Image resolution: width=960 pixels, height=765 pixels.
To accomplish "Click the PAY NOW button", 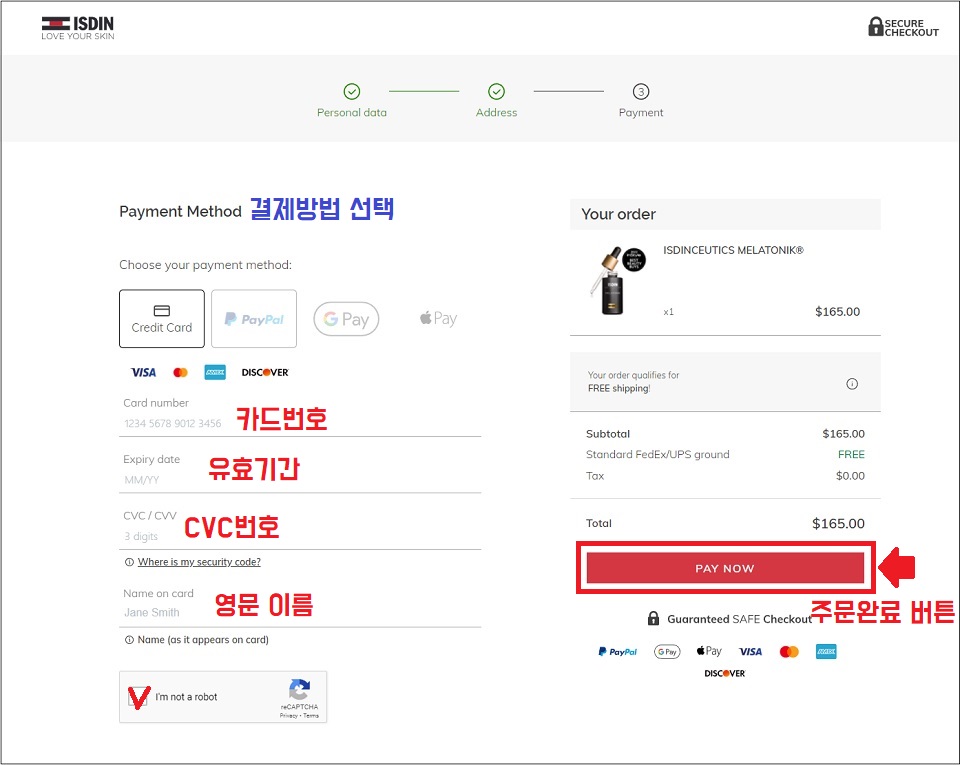I will pyautogui.click(x=725, y=568).
